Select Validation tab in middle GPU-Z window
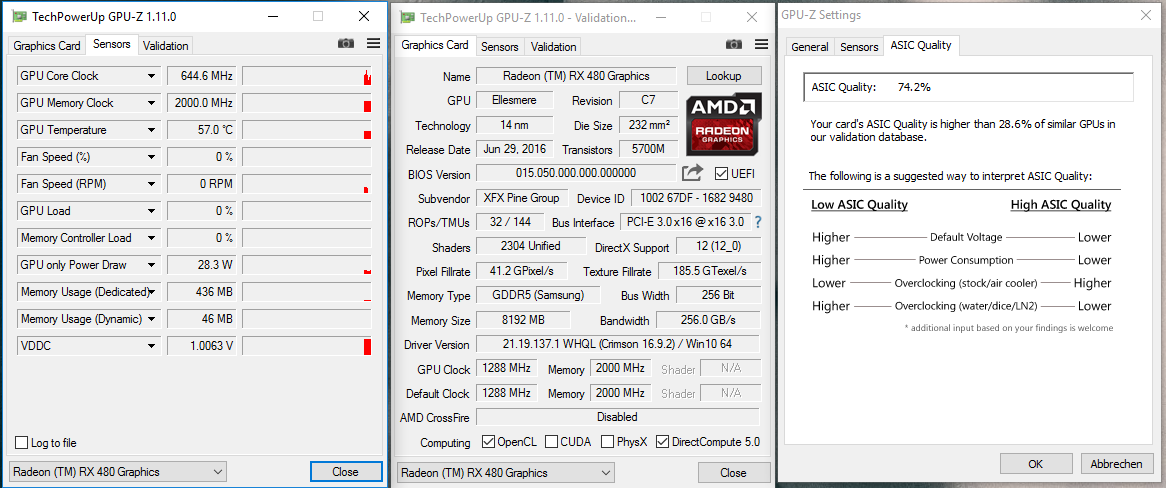Image resolution: width=1166 pixels, height=488 pixels. coord(553,46)
